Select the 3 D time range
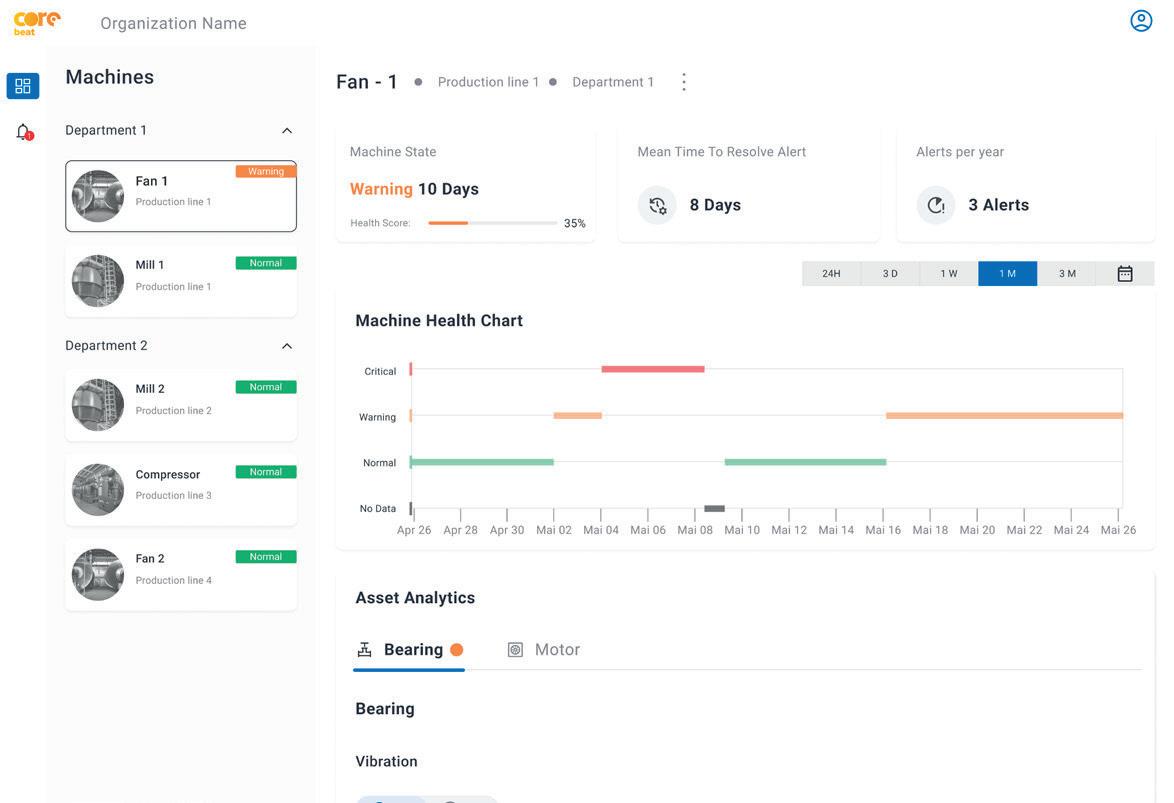Screen dimensions: 1174x803 [x=890, y=273]
